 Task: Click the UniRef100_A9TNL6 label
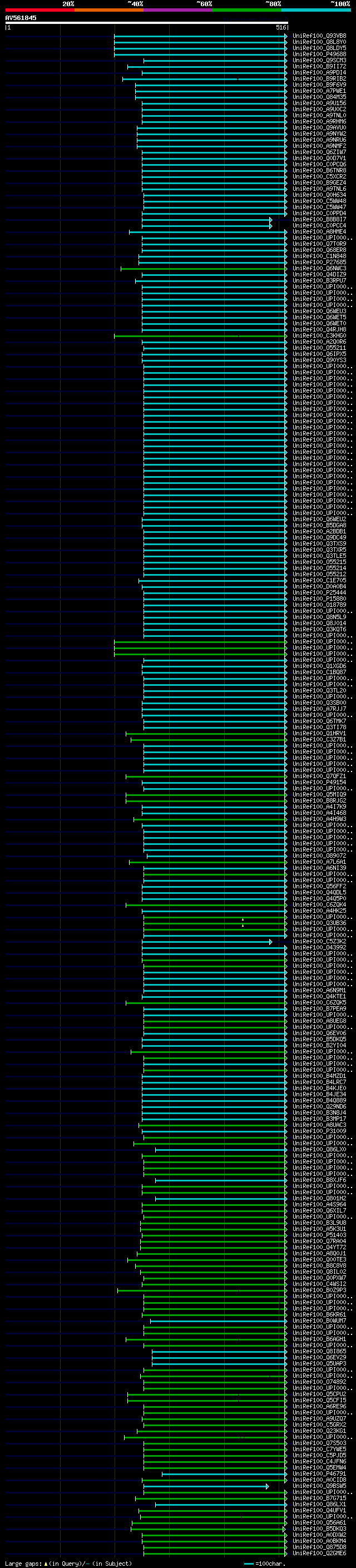click(319, 189)
